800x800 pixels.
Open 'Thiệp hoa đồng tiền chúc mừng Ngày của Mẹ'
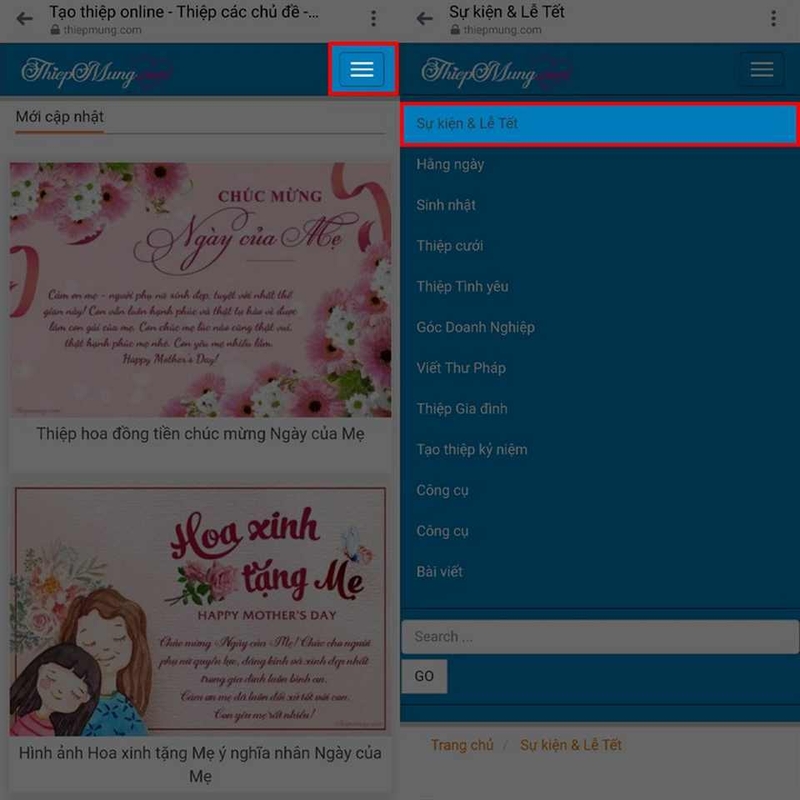coord(200,434)
